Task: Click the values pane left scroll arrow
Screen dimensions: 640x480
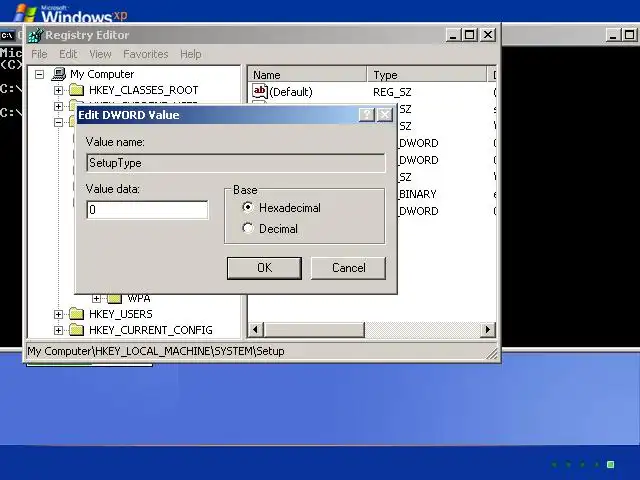Action: pos(256,329)
